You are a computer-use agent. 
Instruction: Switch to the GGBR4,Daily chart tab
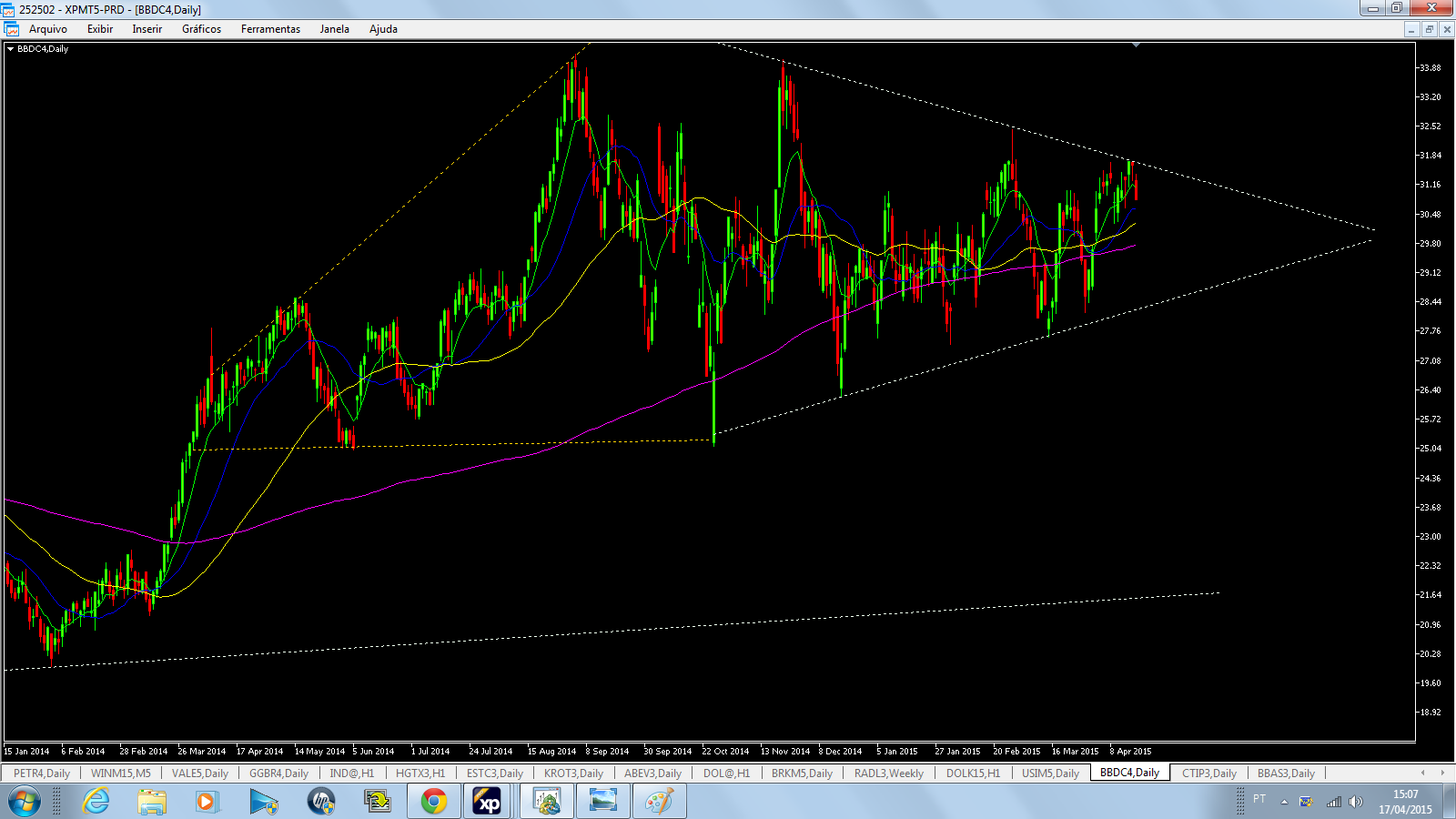point(278,773)
